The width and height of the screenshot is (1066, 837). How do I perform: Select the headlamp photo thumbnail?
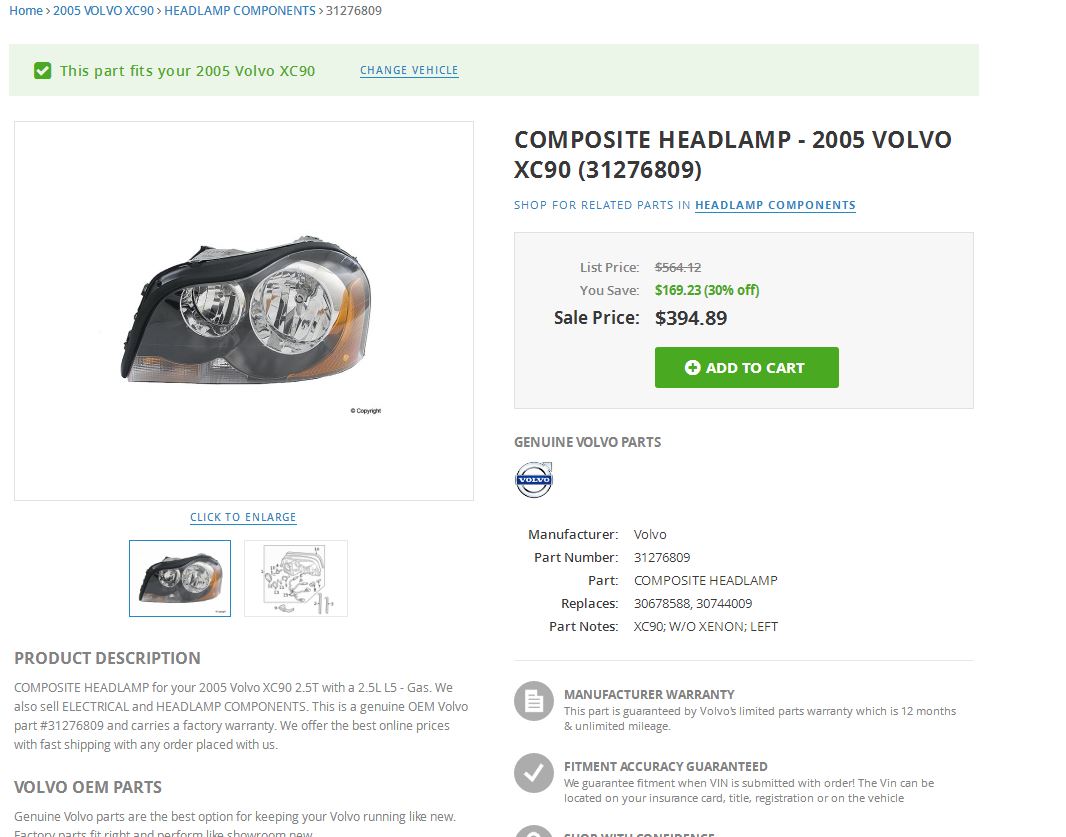(x=180, y=578)
